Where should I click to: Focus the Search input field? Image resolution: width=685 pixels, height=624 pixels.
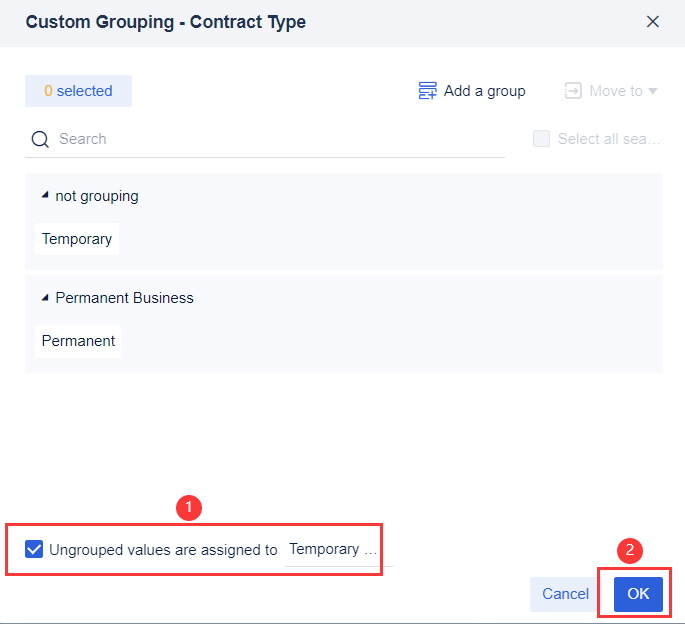tap(280, 139)
